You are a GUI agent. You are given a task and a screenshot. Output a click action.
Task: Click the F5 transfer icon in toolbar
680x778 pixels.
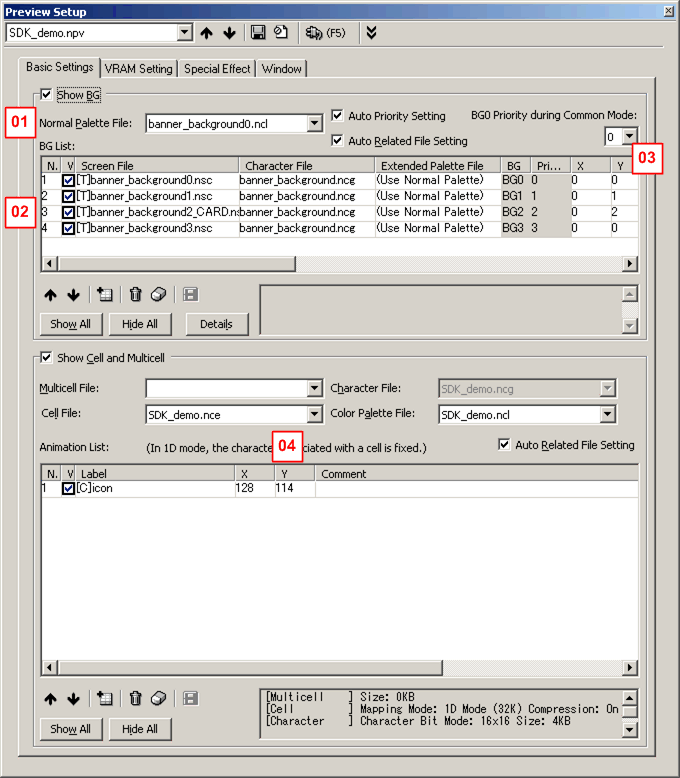pos(325,33)
